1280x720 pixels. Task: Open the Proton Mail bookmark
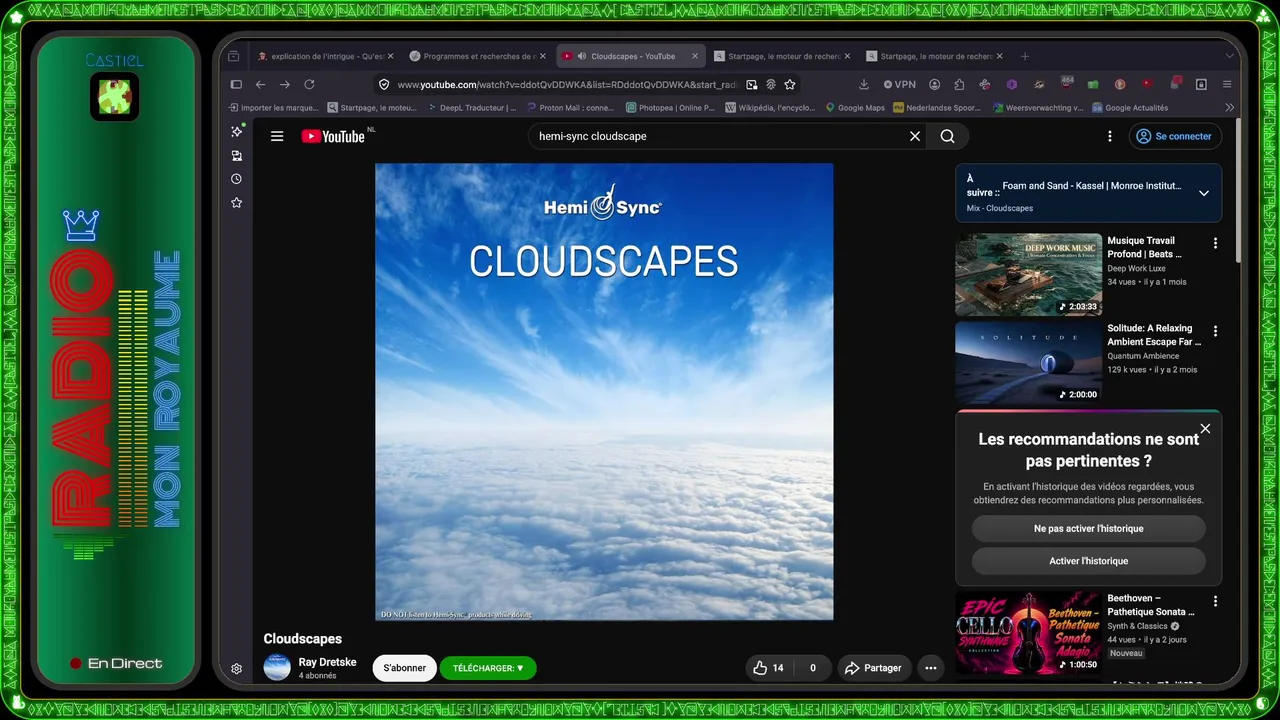click(x=570, y=107)
